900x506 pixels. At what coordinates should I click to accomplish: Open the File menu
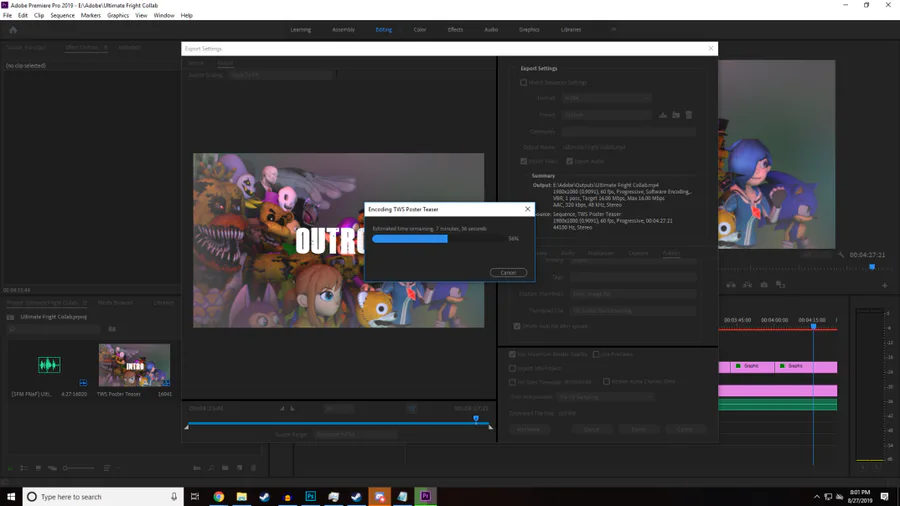click(x=7, y=15)
